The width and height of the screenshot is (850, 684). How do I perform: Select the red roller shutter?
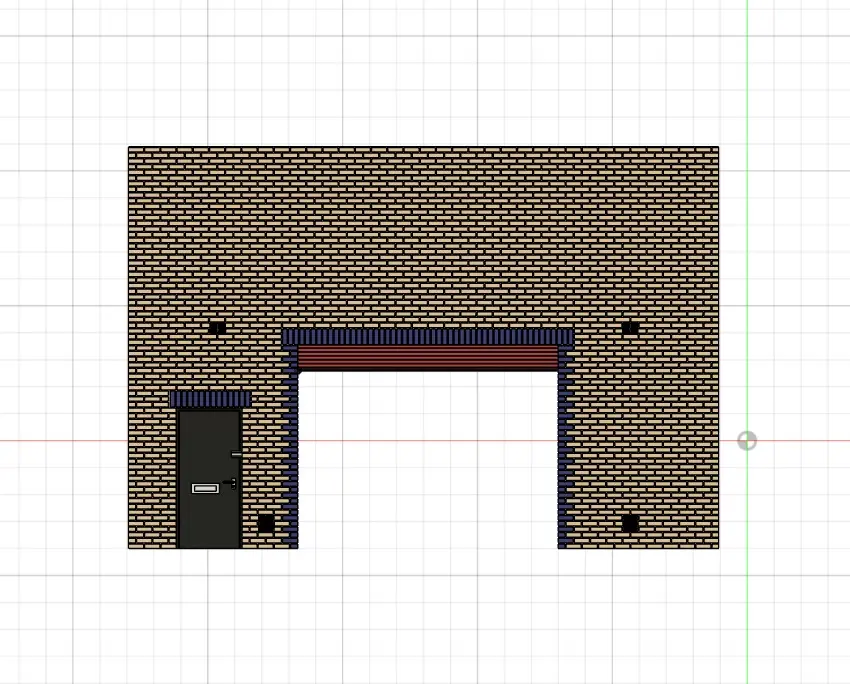pyautogui.click(x=428, y=358)
